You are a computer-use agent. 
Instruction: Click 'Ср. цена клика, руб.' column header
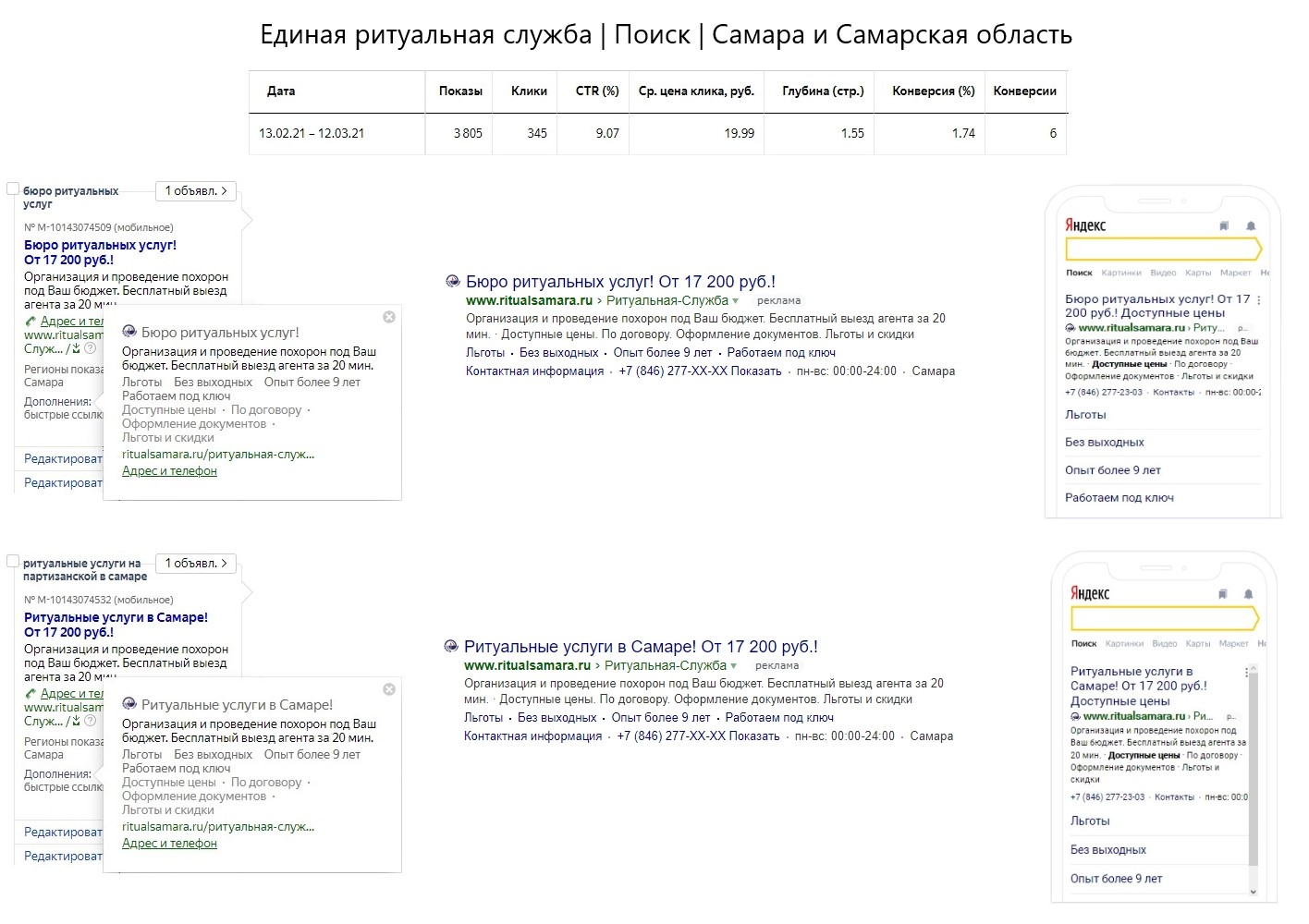click(x=696, y=91)
